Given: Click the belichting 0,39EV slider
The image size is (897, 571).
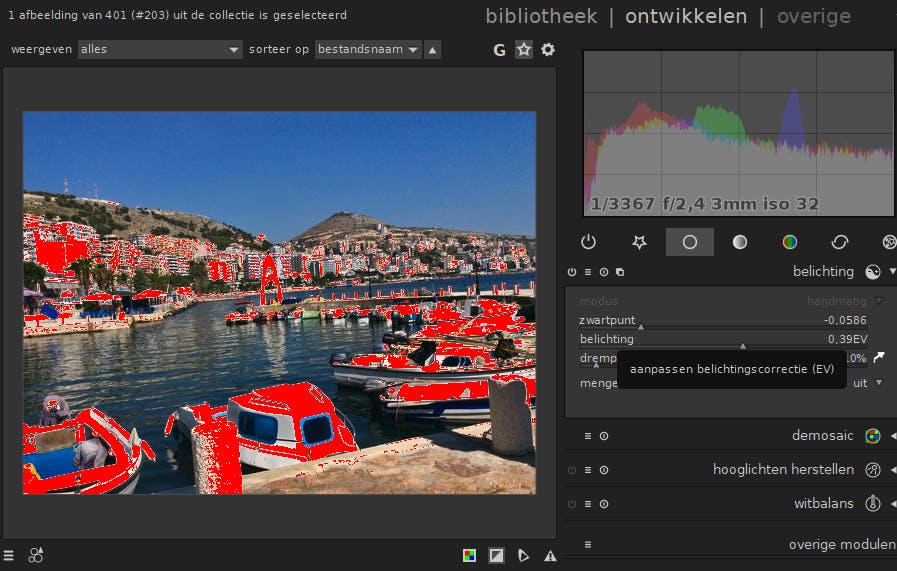Looking at the screenshot, I should [x=723, y=340].
